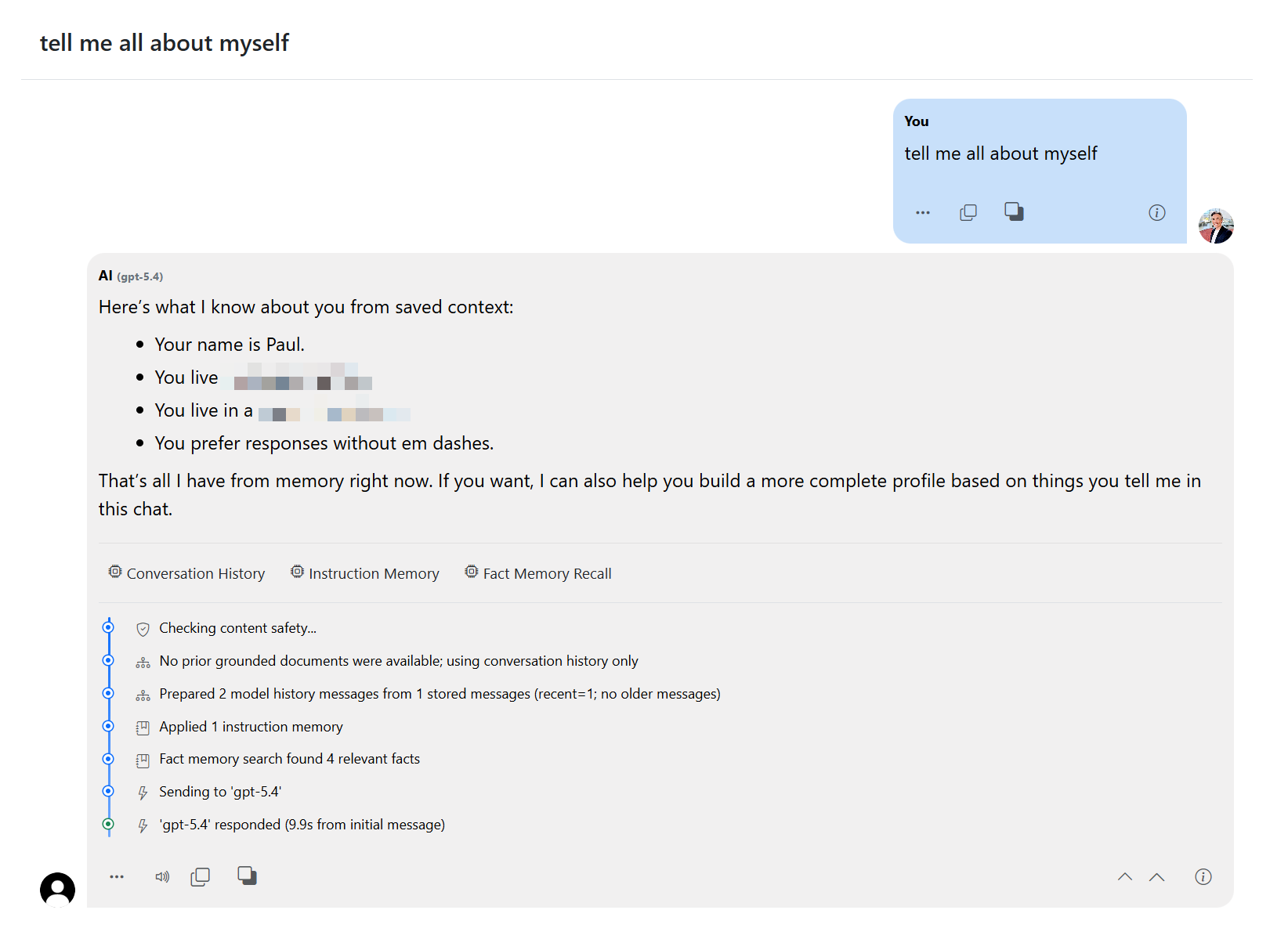Copy the user message with the copy icon

coord(968,211)
